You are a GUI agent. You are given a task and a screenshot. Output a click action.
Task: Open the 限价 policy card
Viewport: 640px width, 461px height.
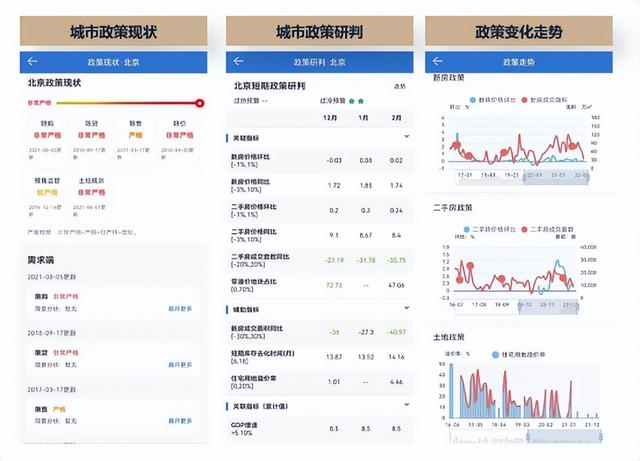coord(179,139)
